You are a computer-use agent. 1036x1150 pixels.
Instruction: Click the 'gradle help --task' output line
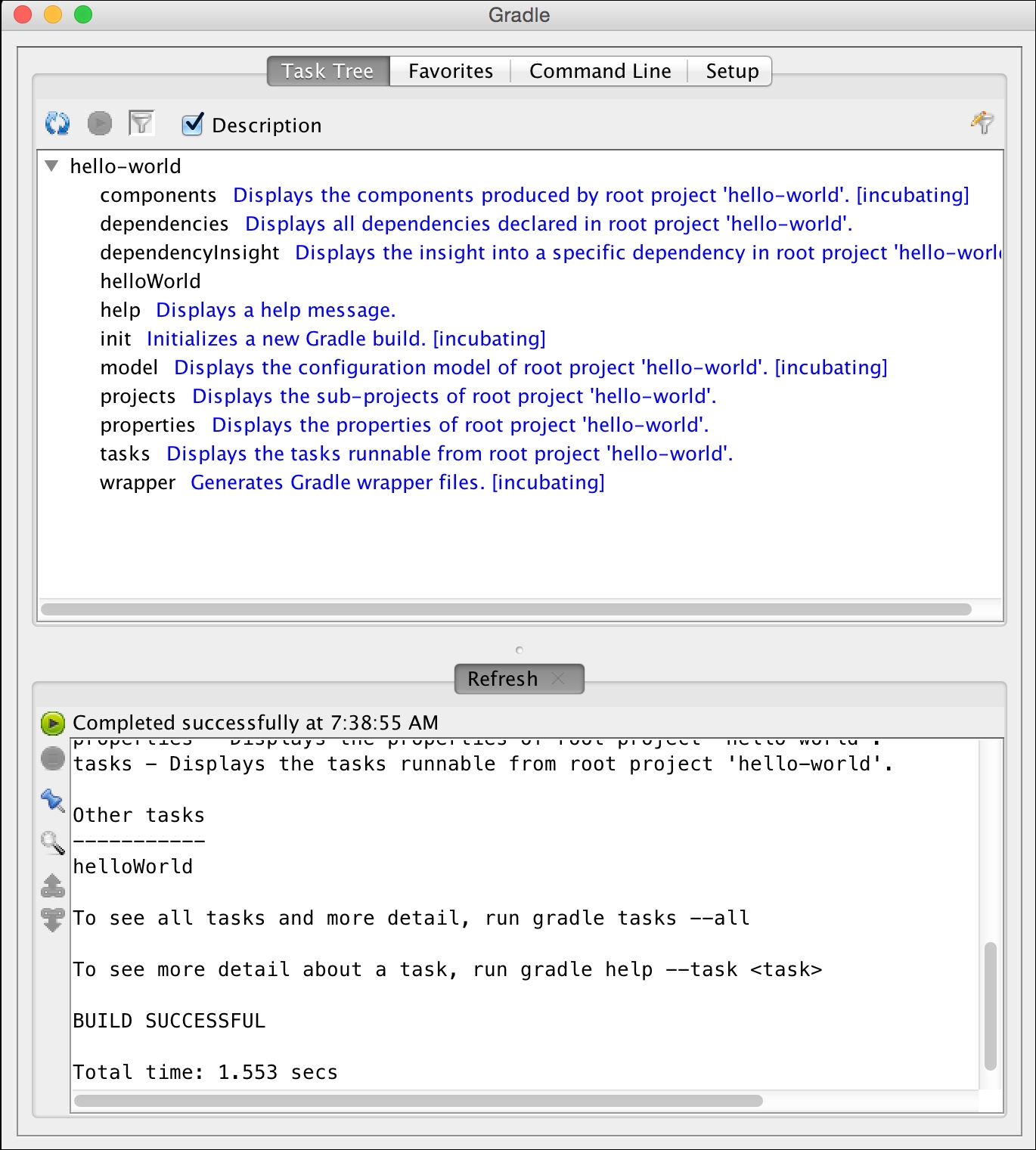[448, 969]
